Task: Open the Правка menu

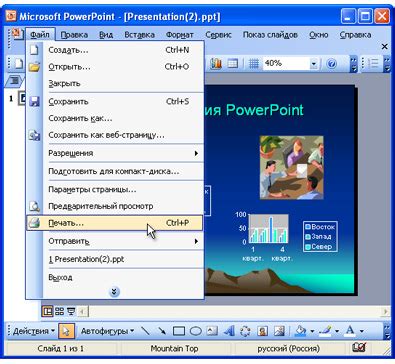Action: click(x=74, y=35)
